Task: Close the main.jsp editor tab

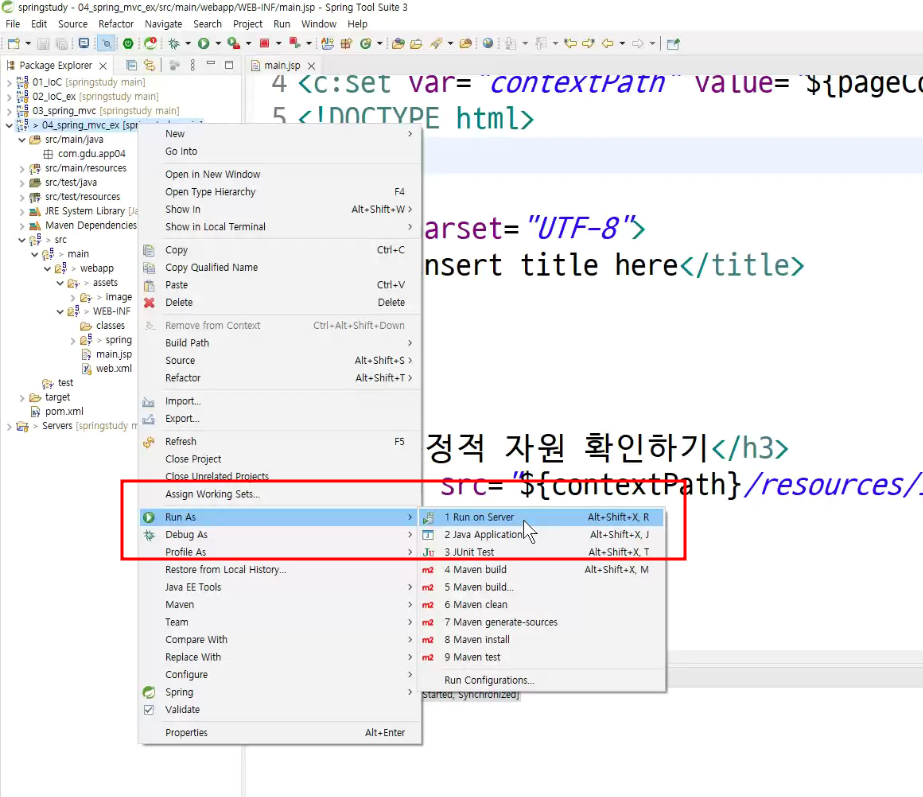Action: pos(311,65)
